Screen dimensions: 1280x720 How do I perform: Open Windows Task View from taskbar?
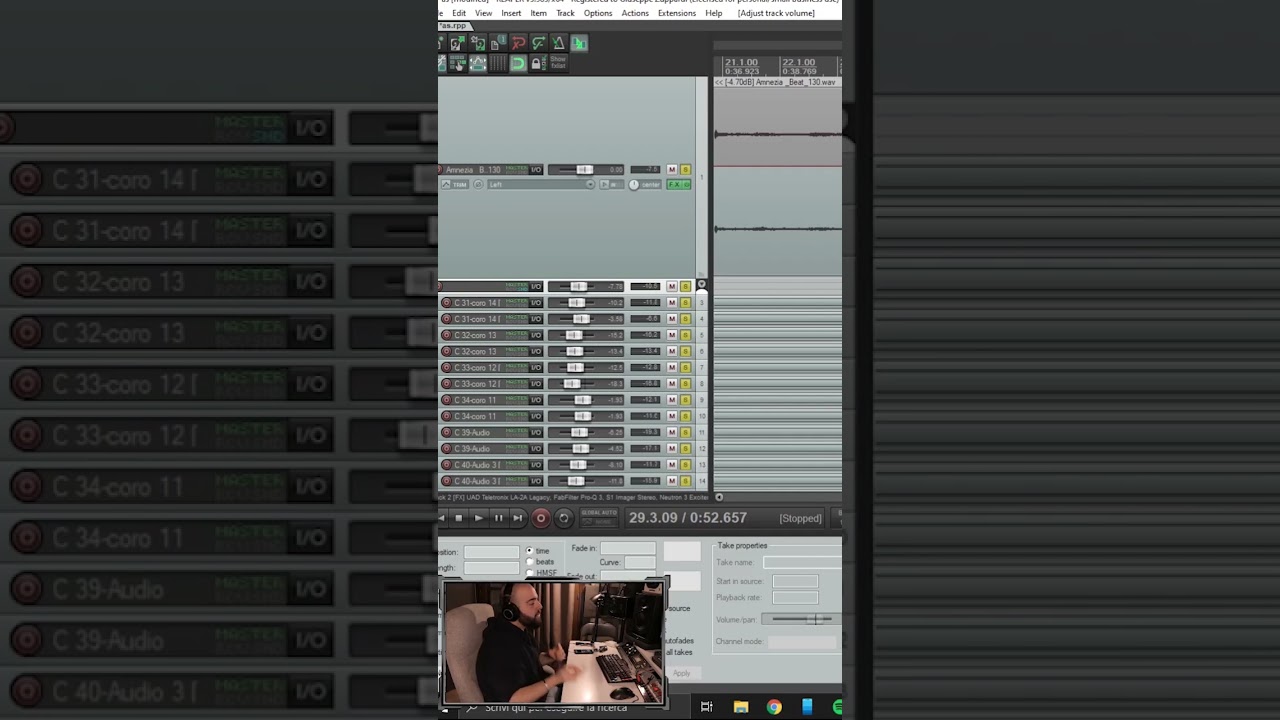tap(706, 708)
